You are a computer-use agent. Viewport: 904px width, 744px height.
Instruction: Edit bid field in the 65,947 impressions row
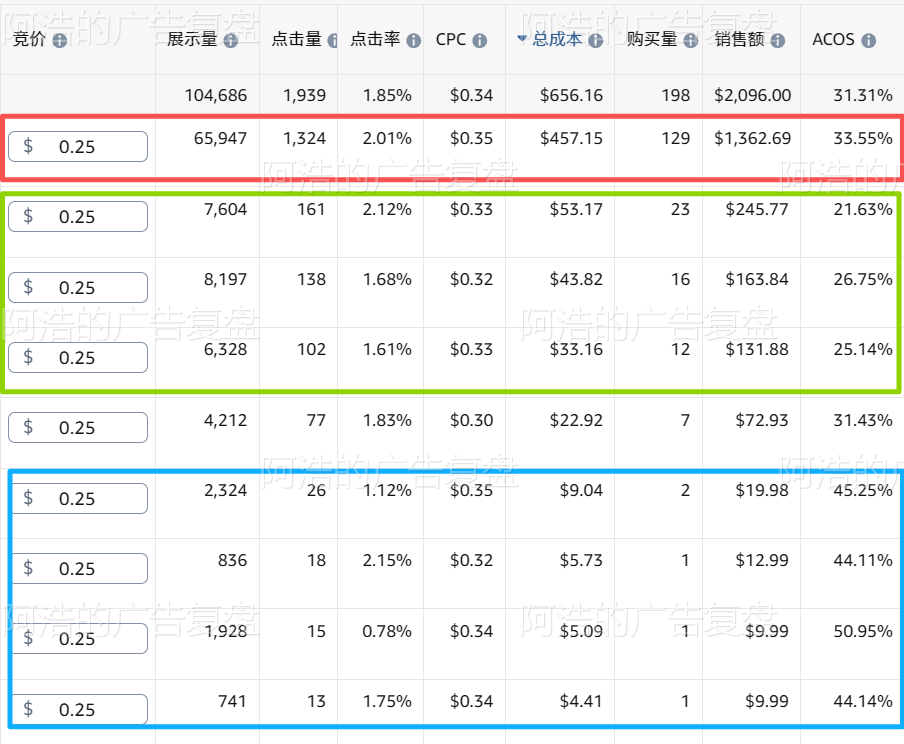pyautogui.click(x=78, y=146)
